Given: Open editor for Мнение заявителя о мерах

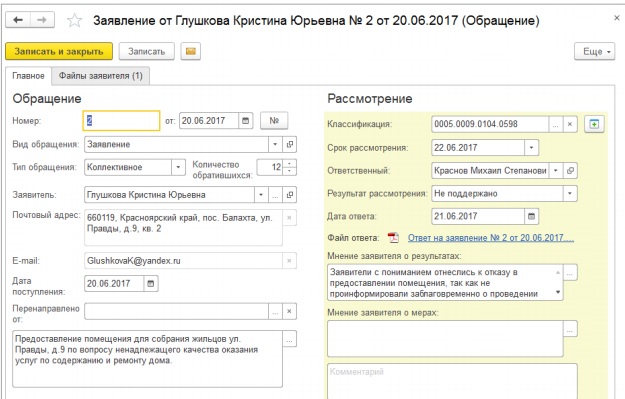Looking at the screenshot, I should (x=570, y=329).
